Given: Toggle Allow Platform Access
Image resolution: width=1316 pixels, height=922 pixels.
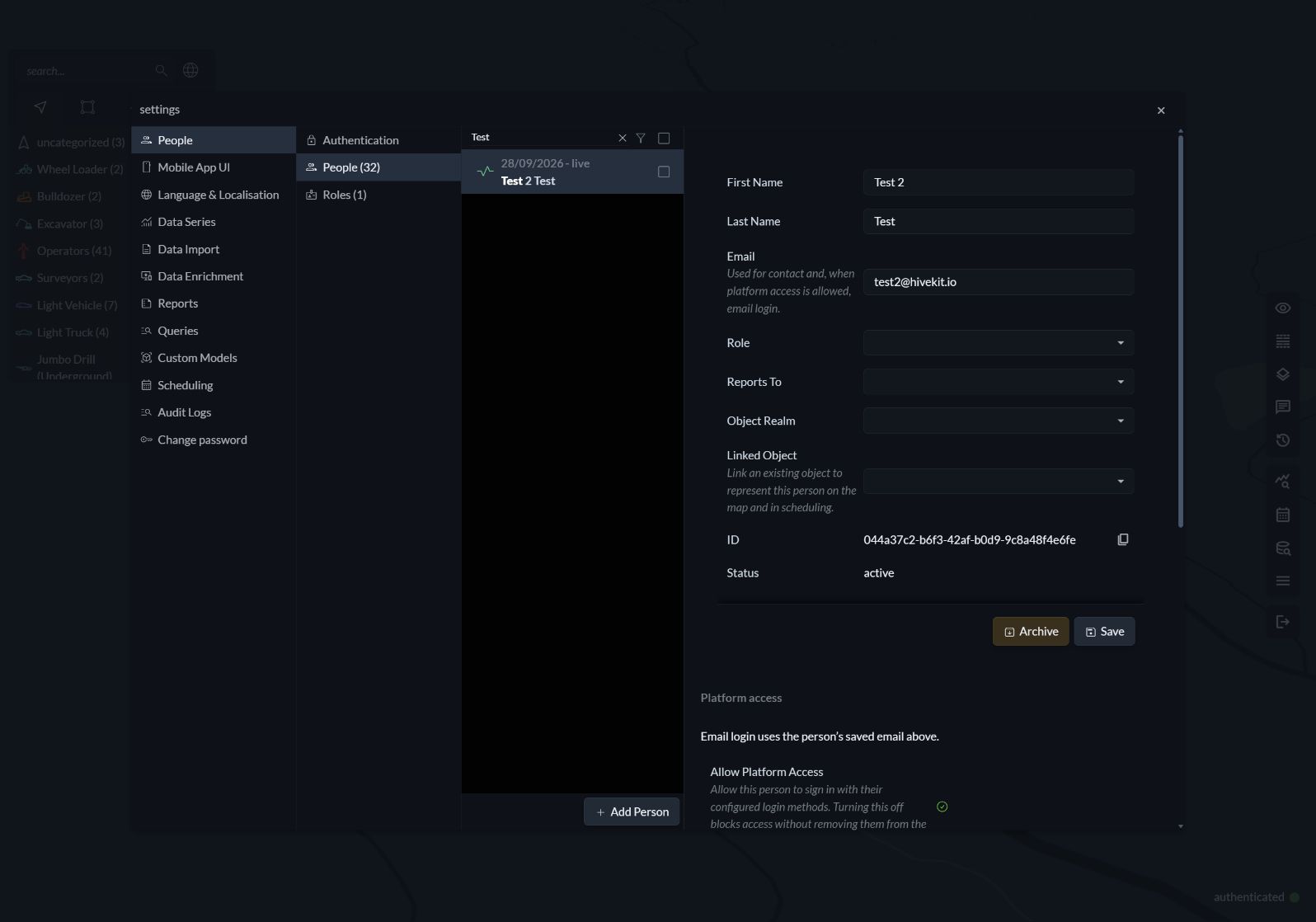Looking at the screenshot, I should [x=942, y=807].
